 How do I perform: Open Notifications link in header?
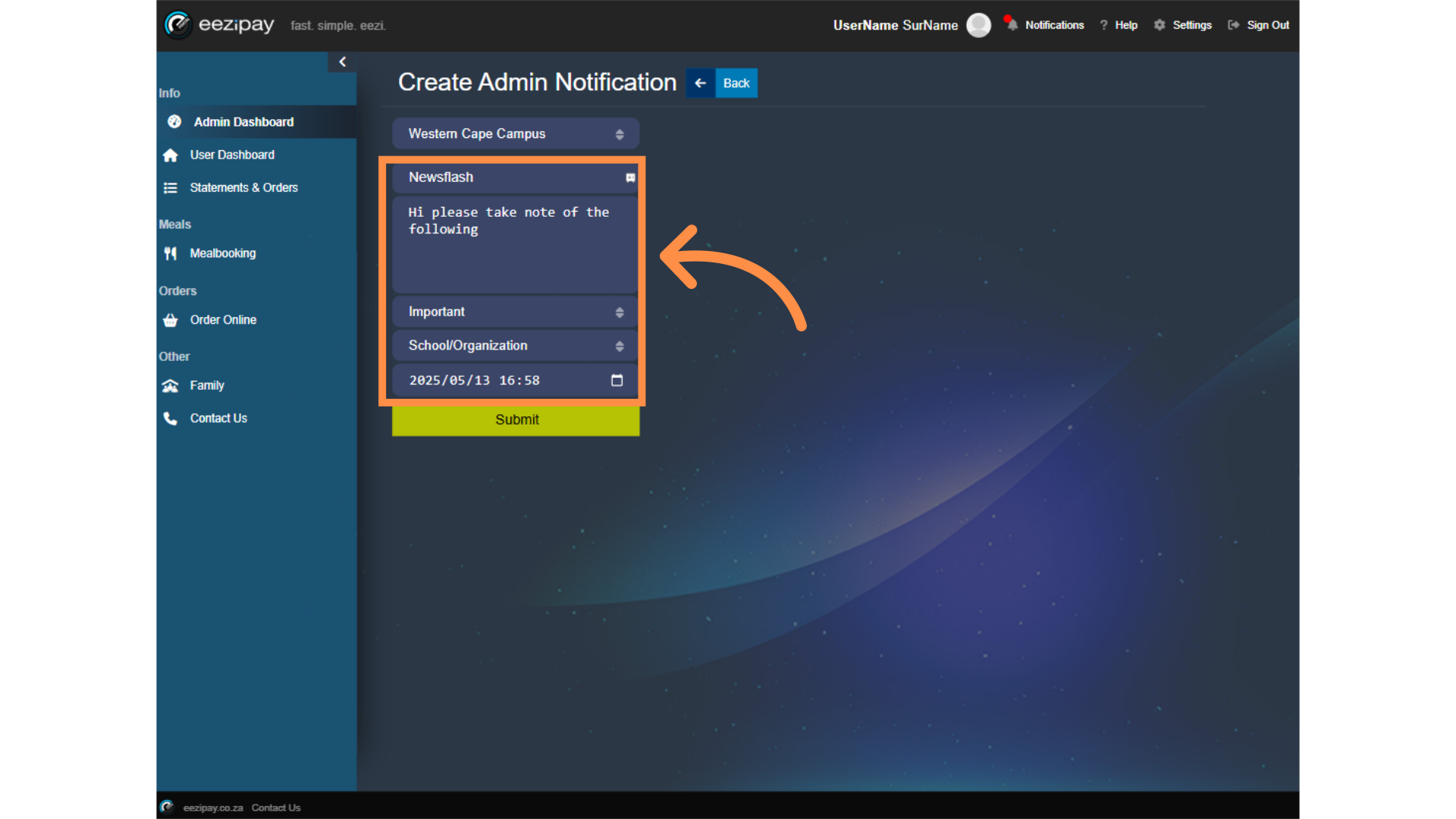pyautogui.click(x=1054, y=25)
